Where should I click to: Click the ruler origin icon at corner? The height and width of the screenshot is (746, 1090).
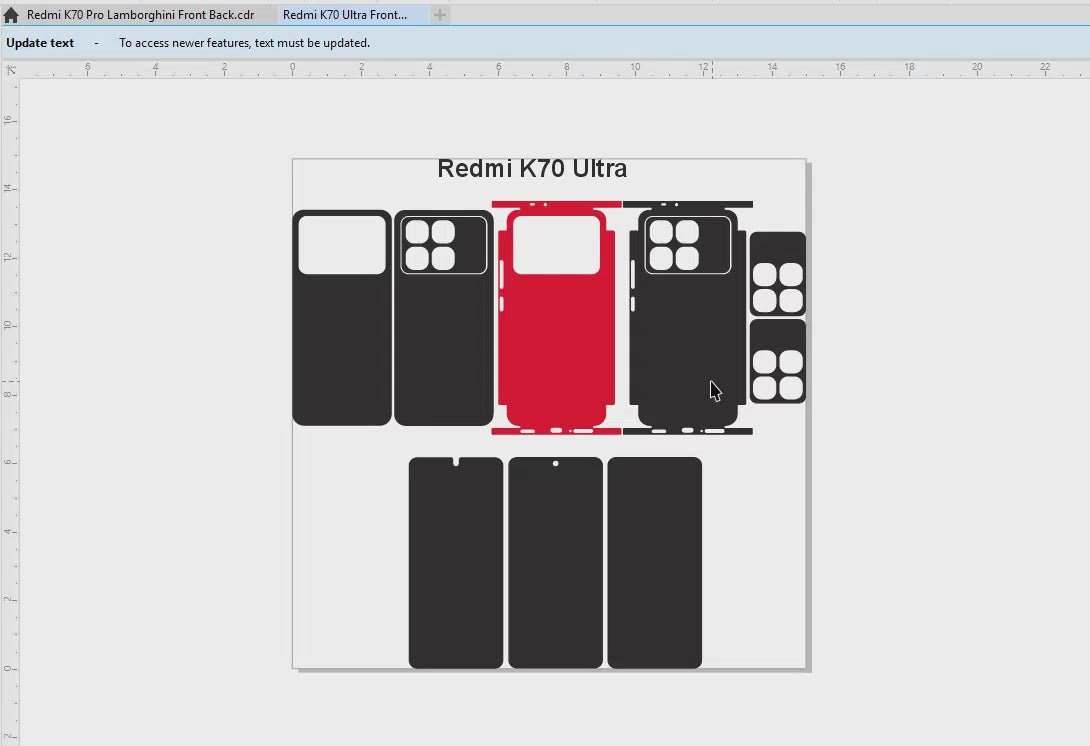point(10,70)
